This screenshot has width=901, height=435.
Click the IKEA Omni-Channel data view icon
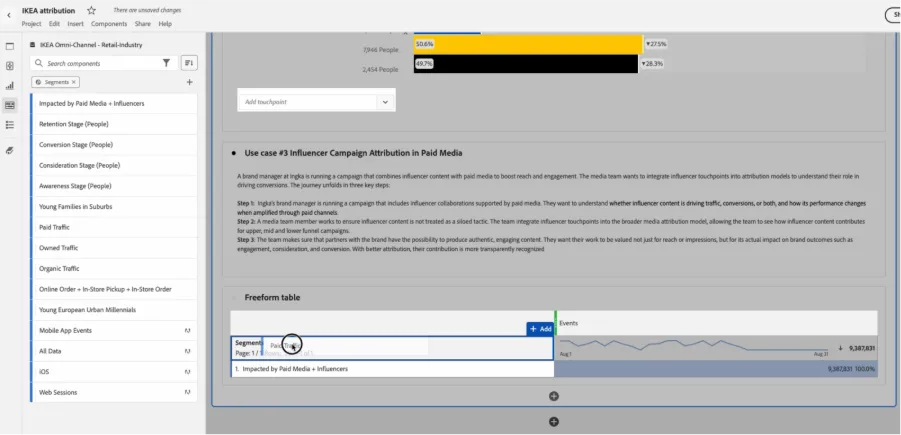33,45
